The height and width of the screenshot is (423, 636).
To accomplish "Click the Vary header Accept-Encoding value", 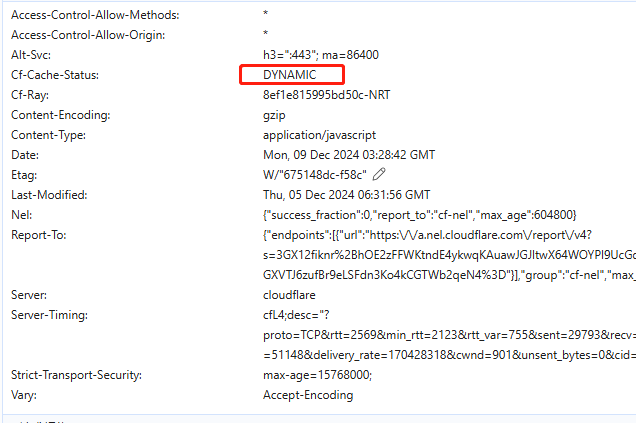I will (x=308, y=395).
